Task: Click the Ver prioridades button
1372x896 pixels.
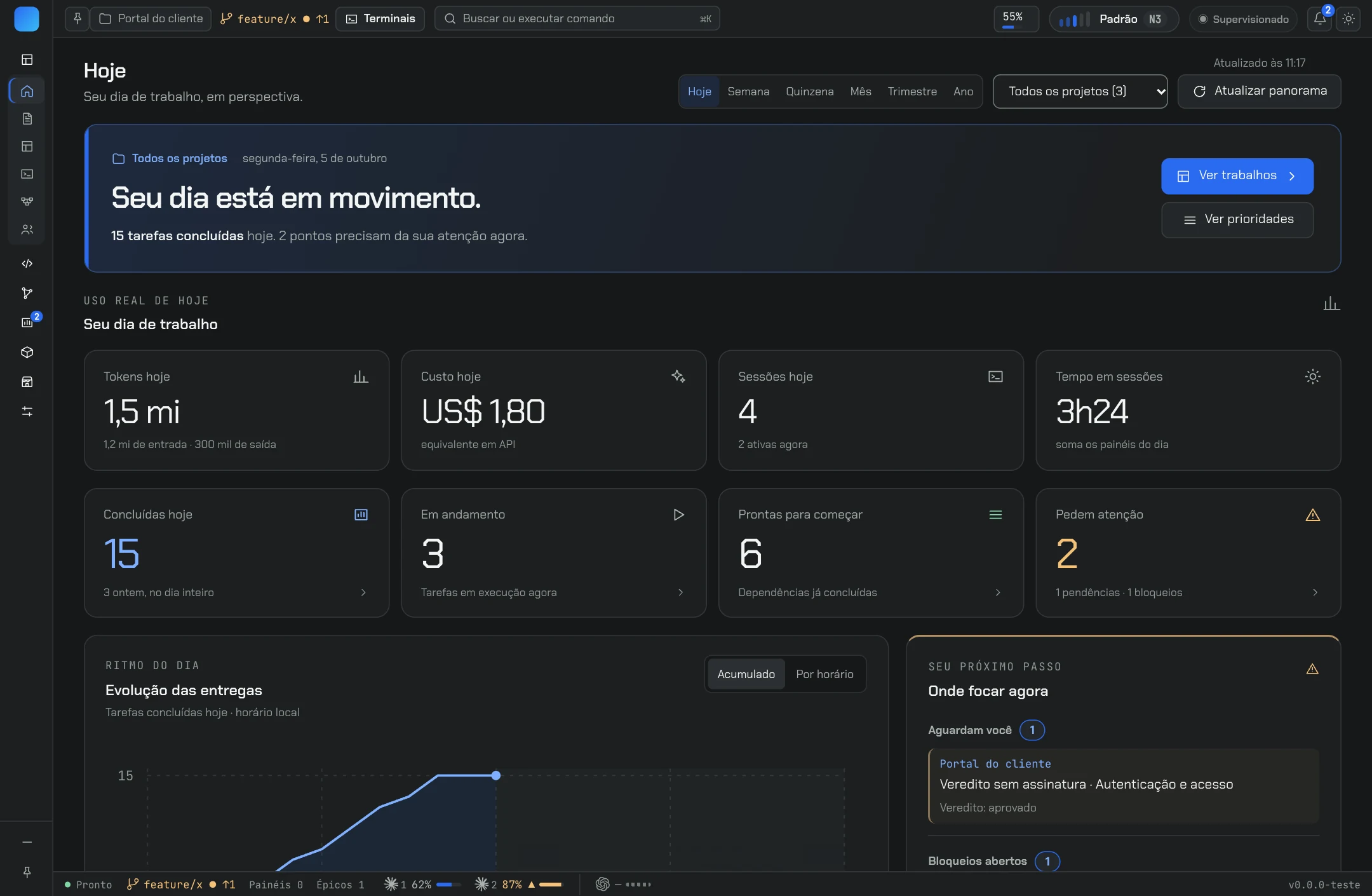Action: (1237, 220)
